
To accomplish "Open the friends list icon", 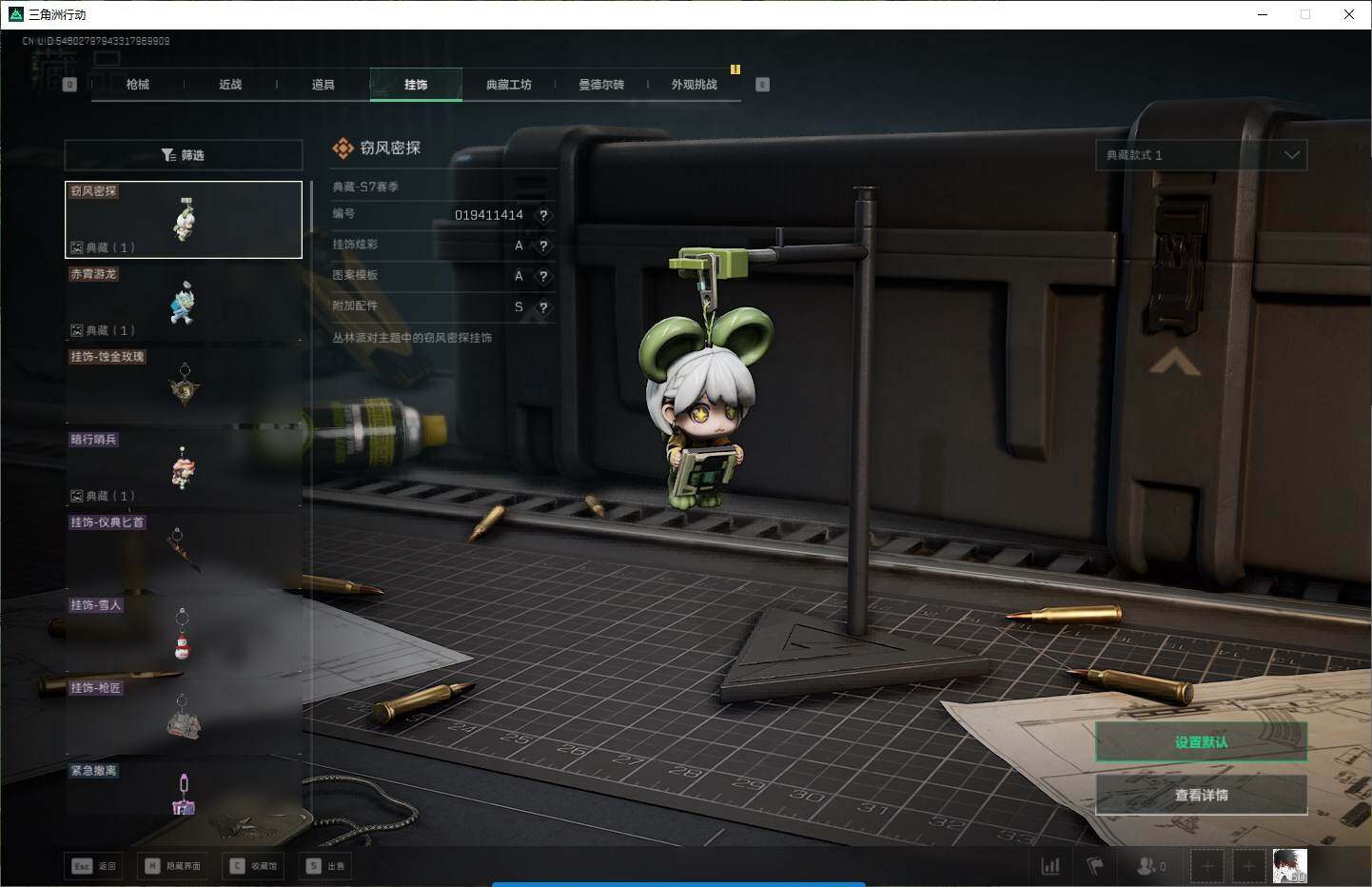I will (1150, 866).
